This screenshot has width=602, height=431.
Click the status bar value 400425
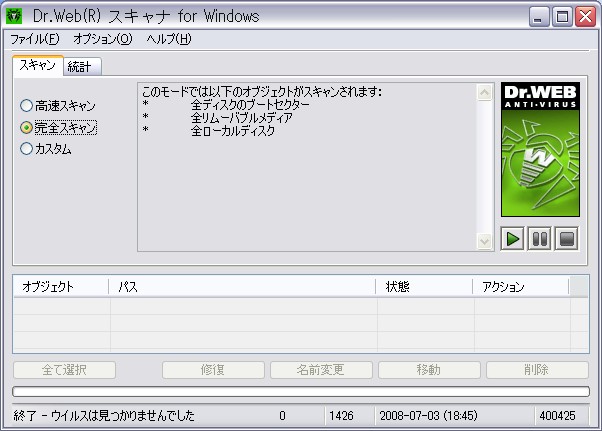point(557,416)
